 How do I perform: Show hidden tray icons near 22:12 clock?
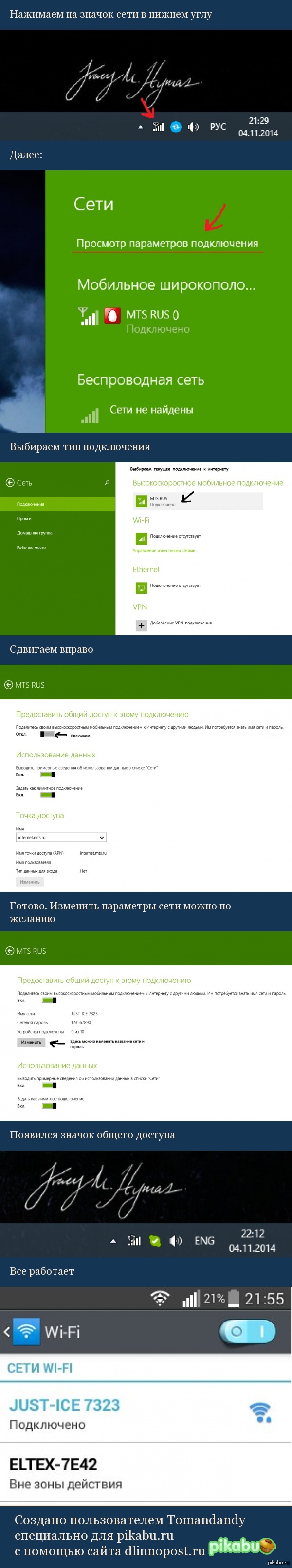tap(113, 1241)
